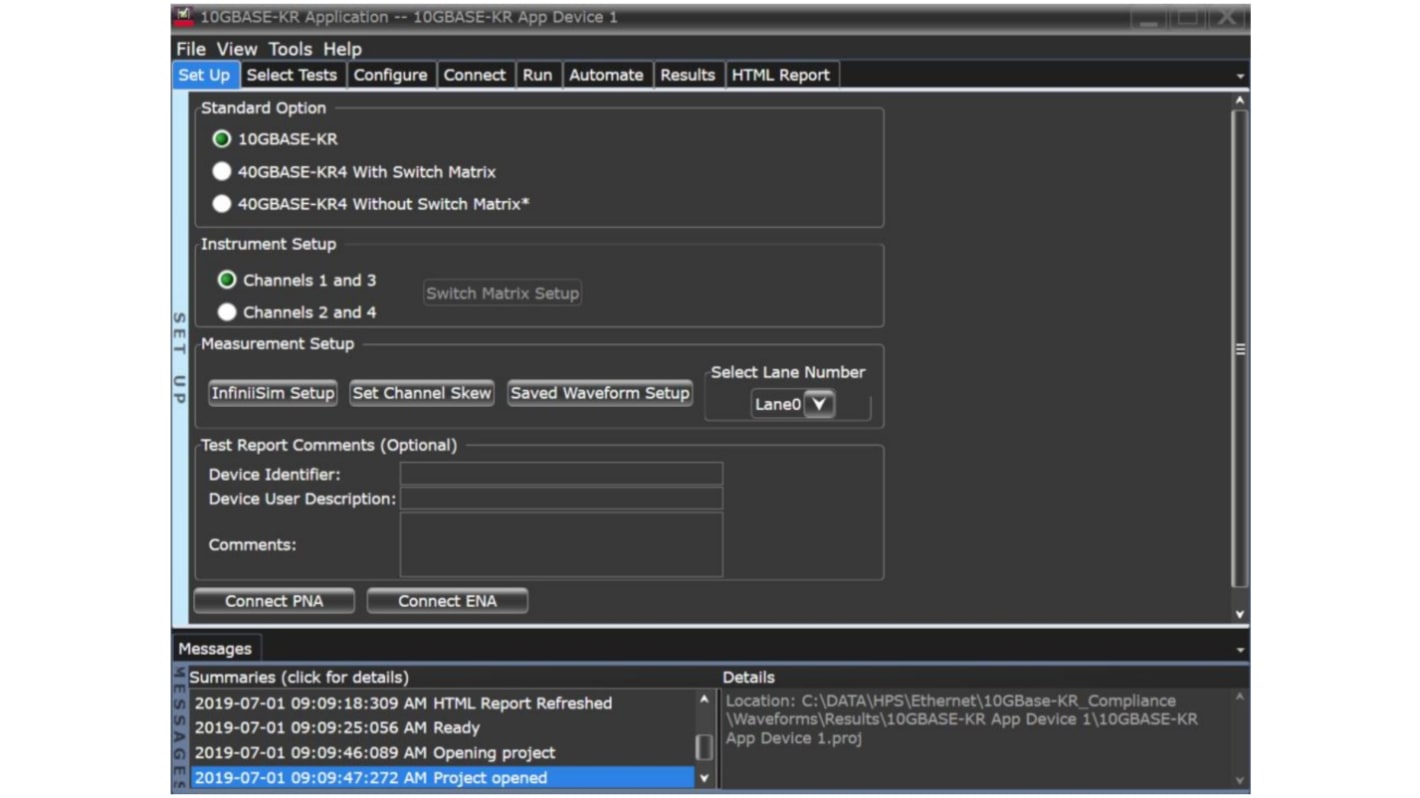Screen dimensions: 1420x798
Task: Select the Messages tab
Action: coord(215,649)
